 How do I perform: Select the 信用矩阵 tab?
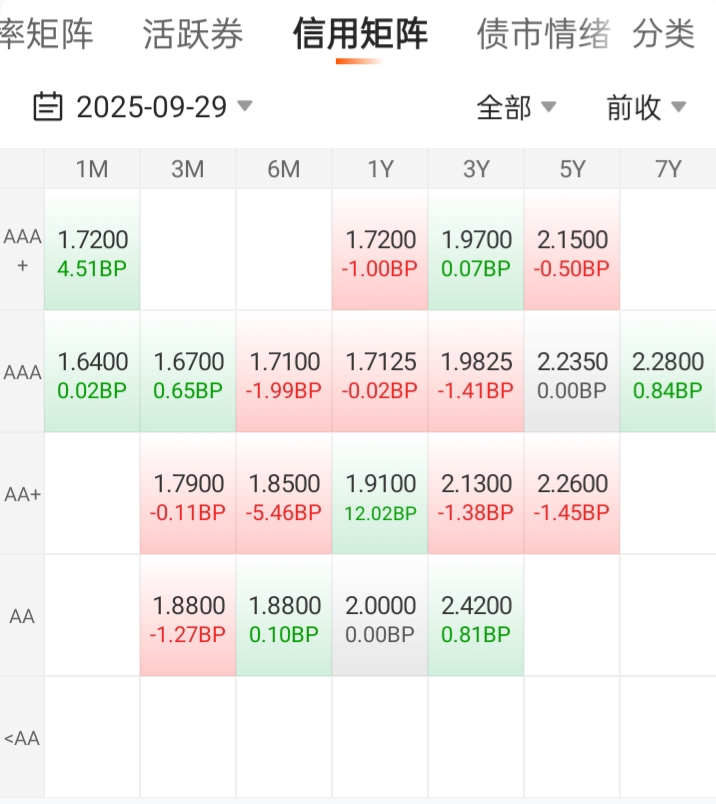(x=360, y=35)
